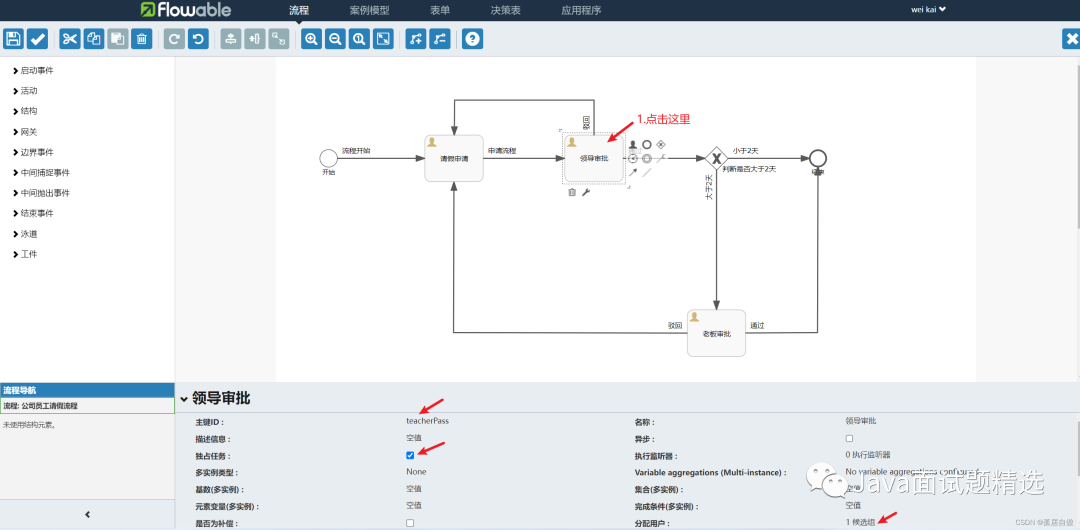Click the Copy icon in toolbar

point(94,39)
